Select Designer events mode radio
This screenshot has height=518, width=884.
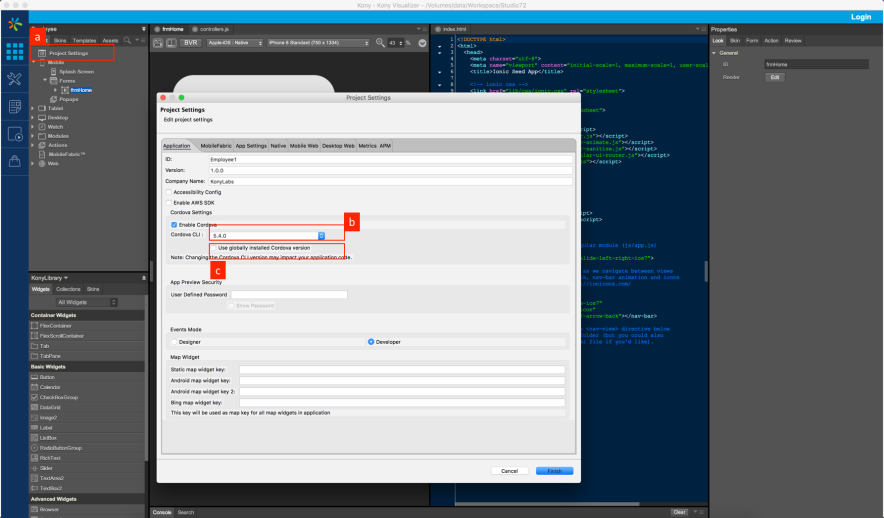point(174,342)
